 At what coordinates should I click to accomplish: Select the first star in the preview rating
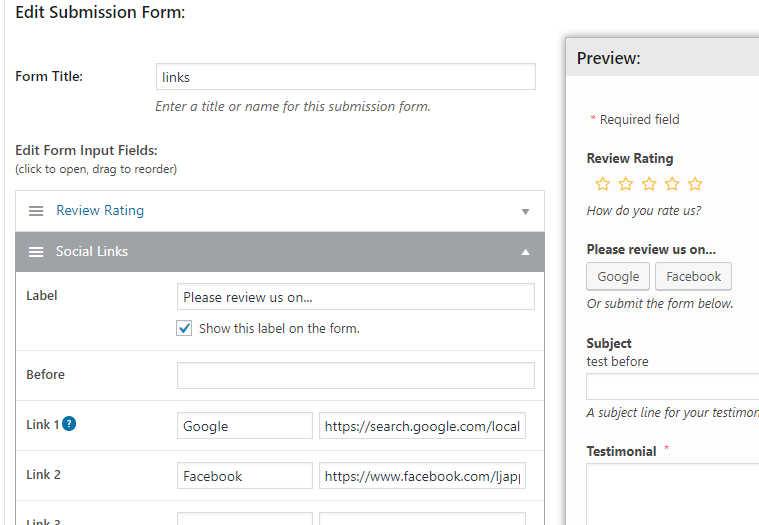[603, 184]
